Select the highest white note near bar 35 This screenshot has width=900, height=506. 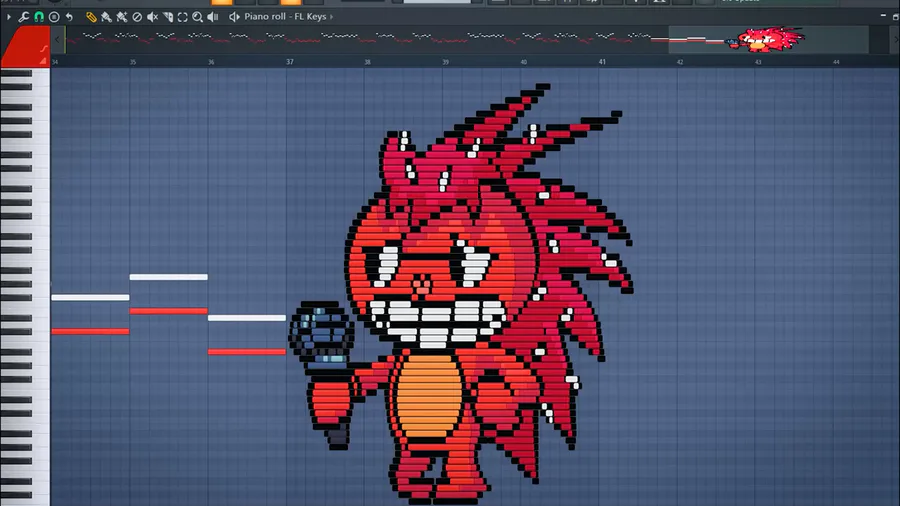169,277
